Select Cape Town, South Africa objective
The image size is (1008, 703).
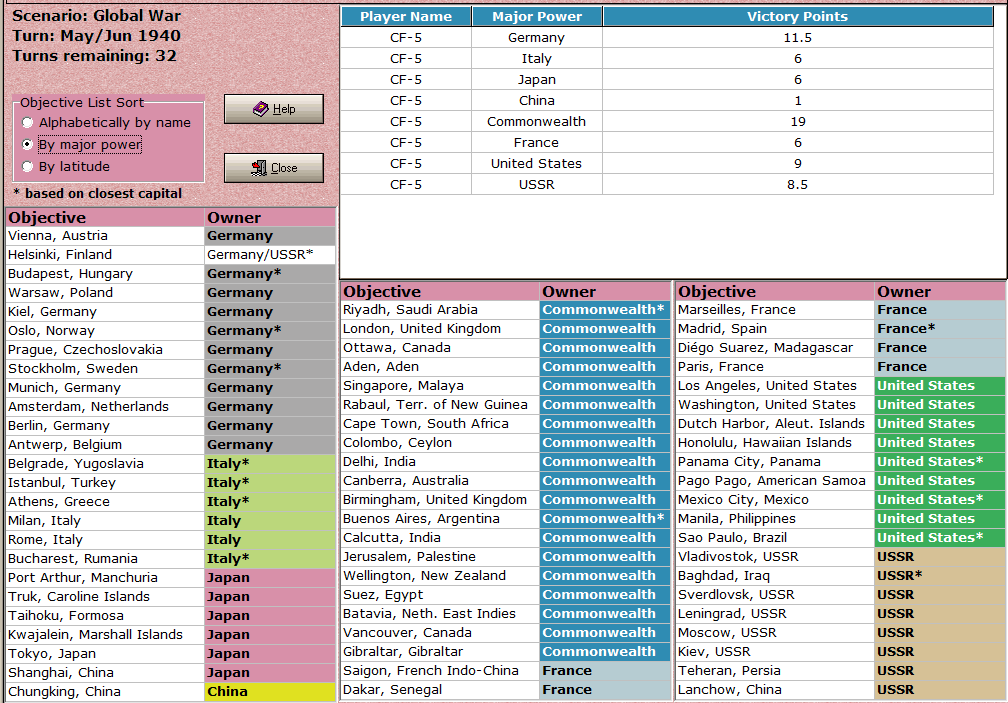[x=440, y=424]
